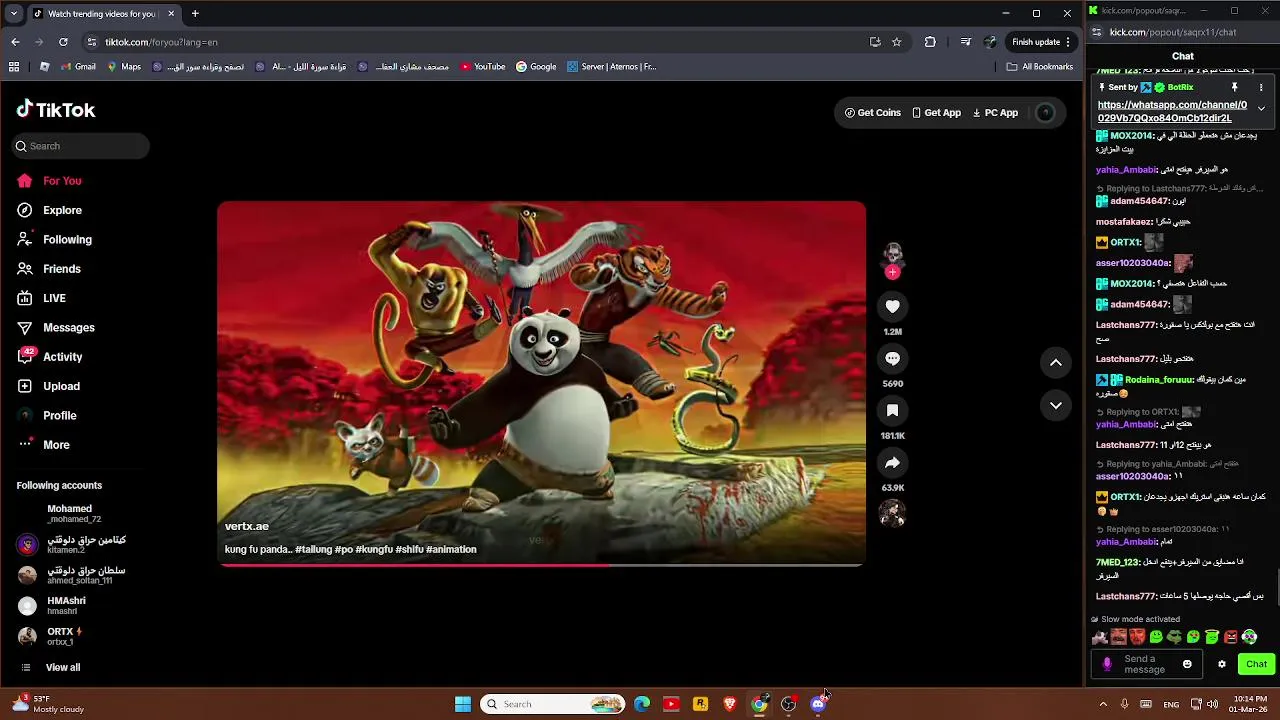Open ORTX following account
This screenshot has height=720, width=1280.
coord(64,636)
